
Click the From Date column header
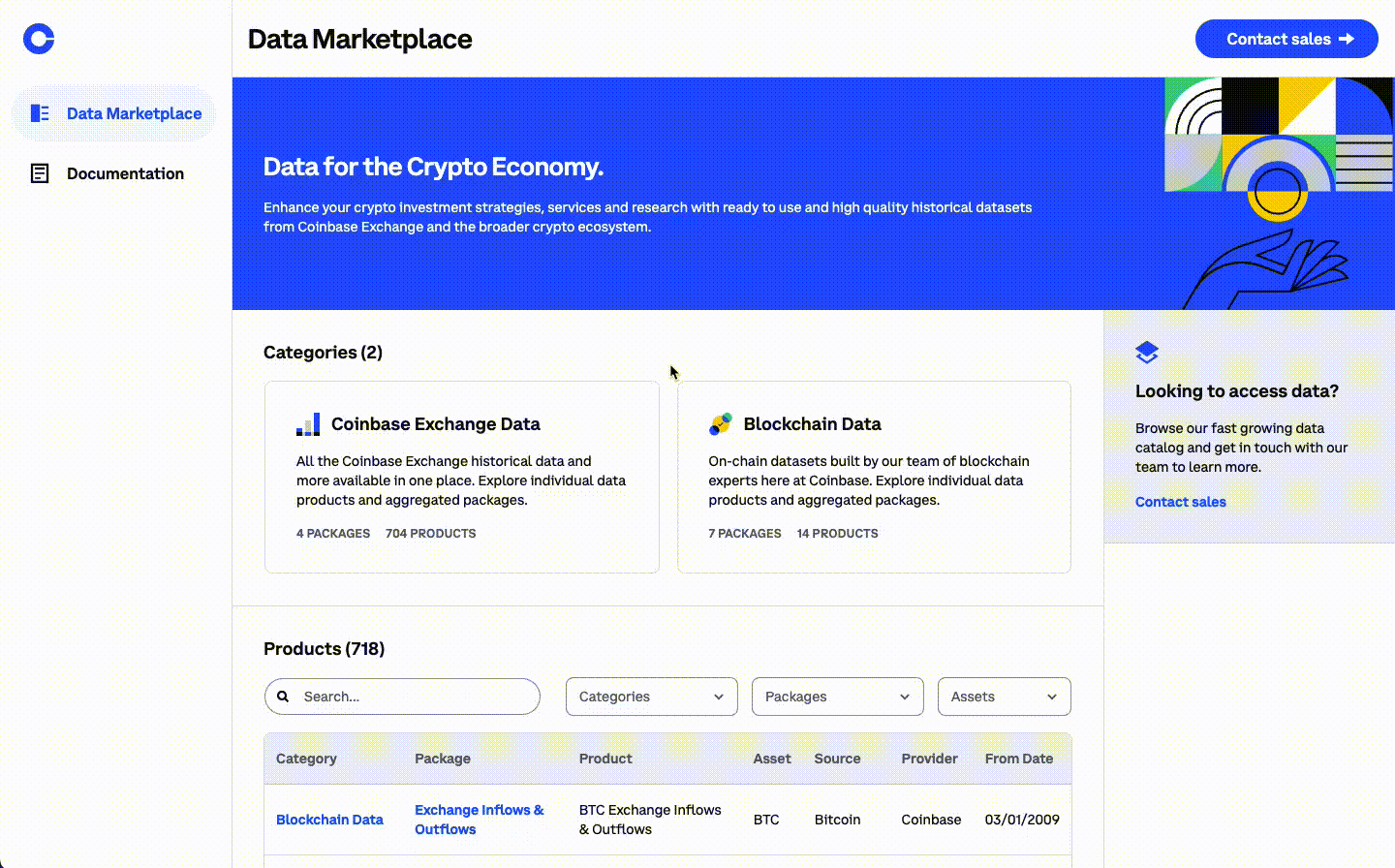[1019, 759]
